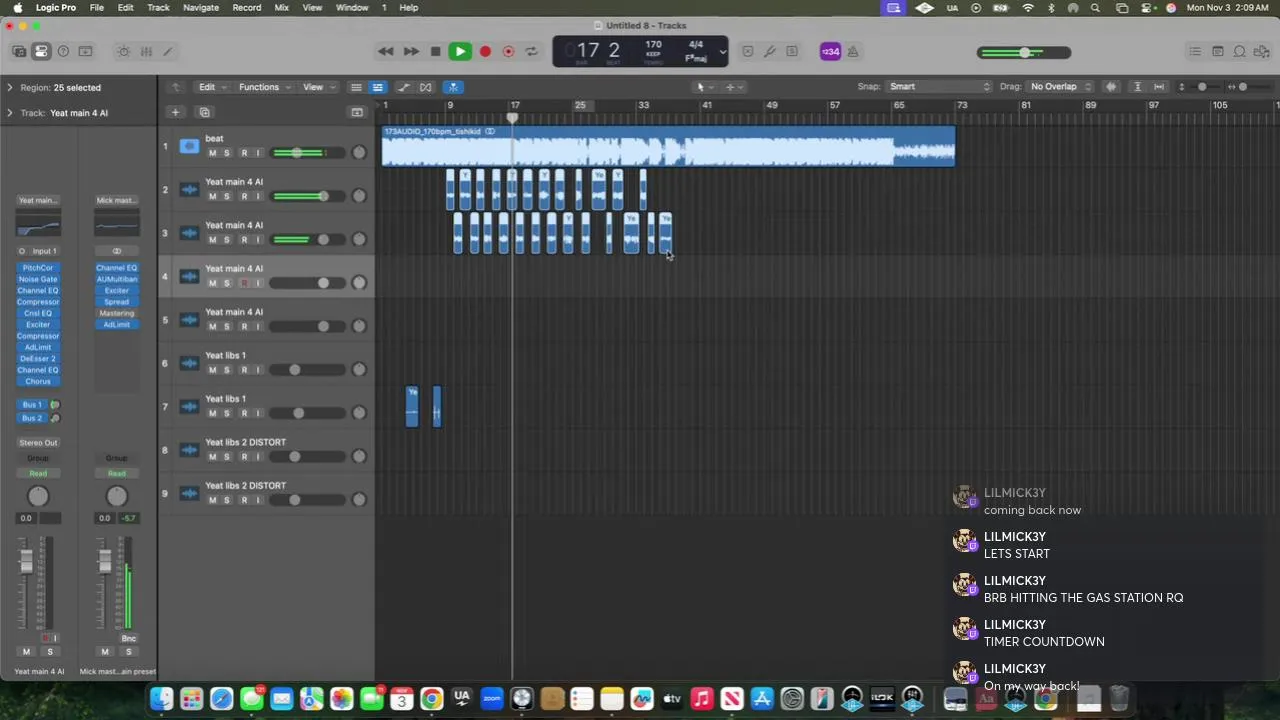Select the 173AUDIO_170bpm audio region
The width and height of the screenshot is (1280, 720).
(x=668, y=146)
